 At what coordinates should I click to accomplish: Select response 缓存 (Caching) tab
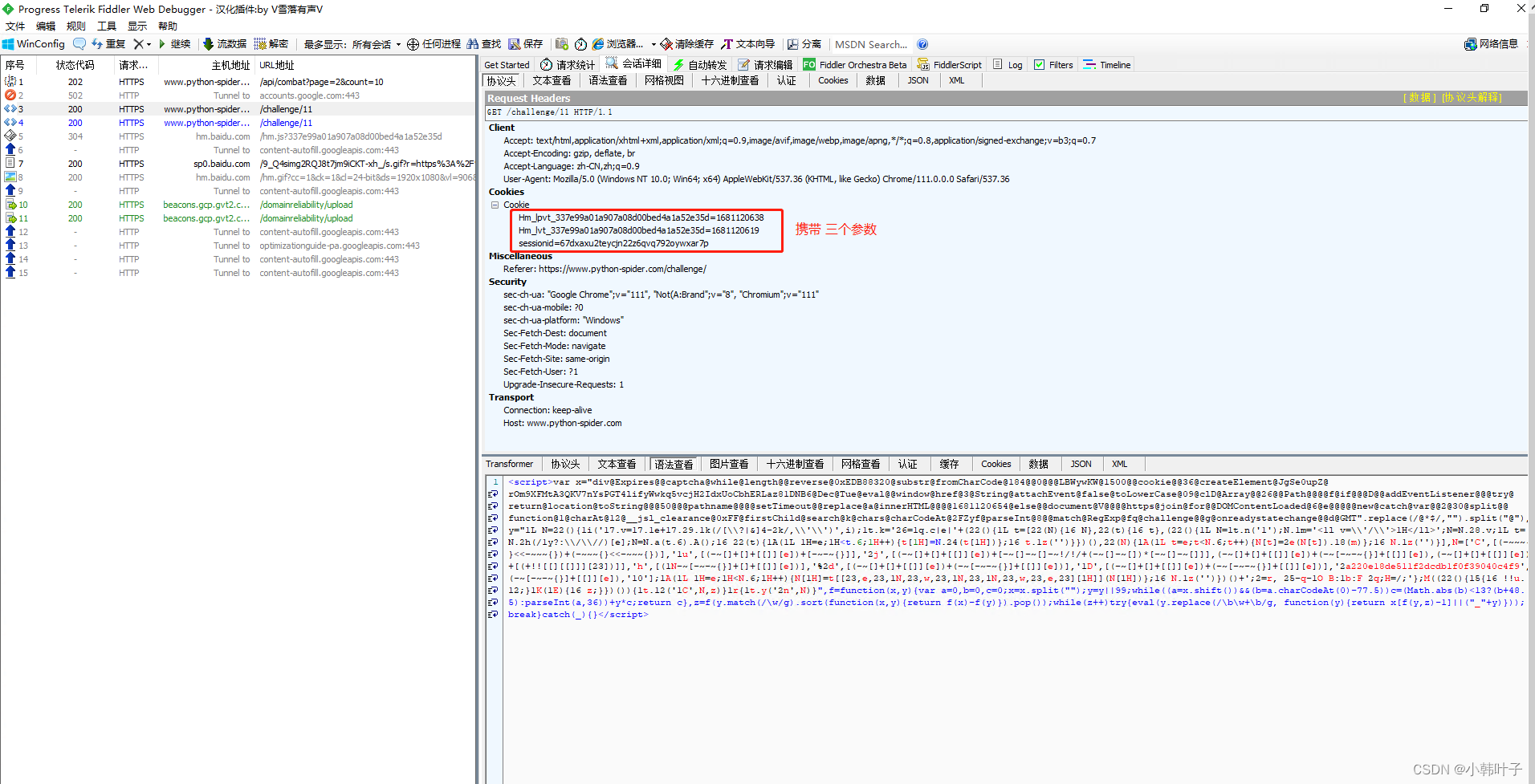coord(949,464)
